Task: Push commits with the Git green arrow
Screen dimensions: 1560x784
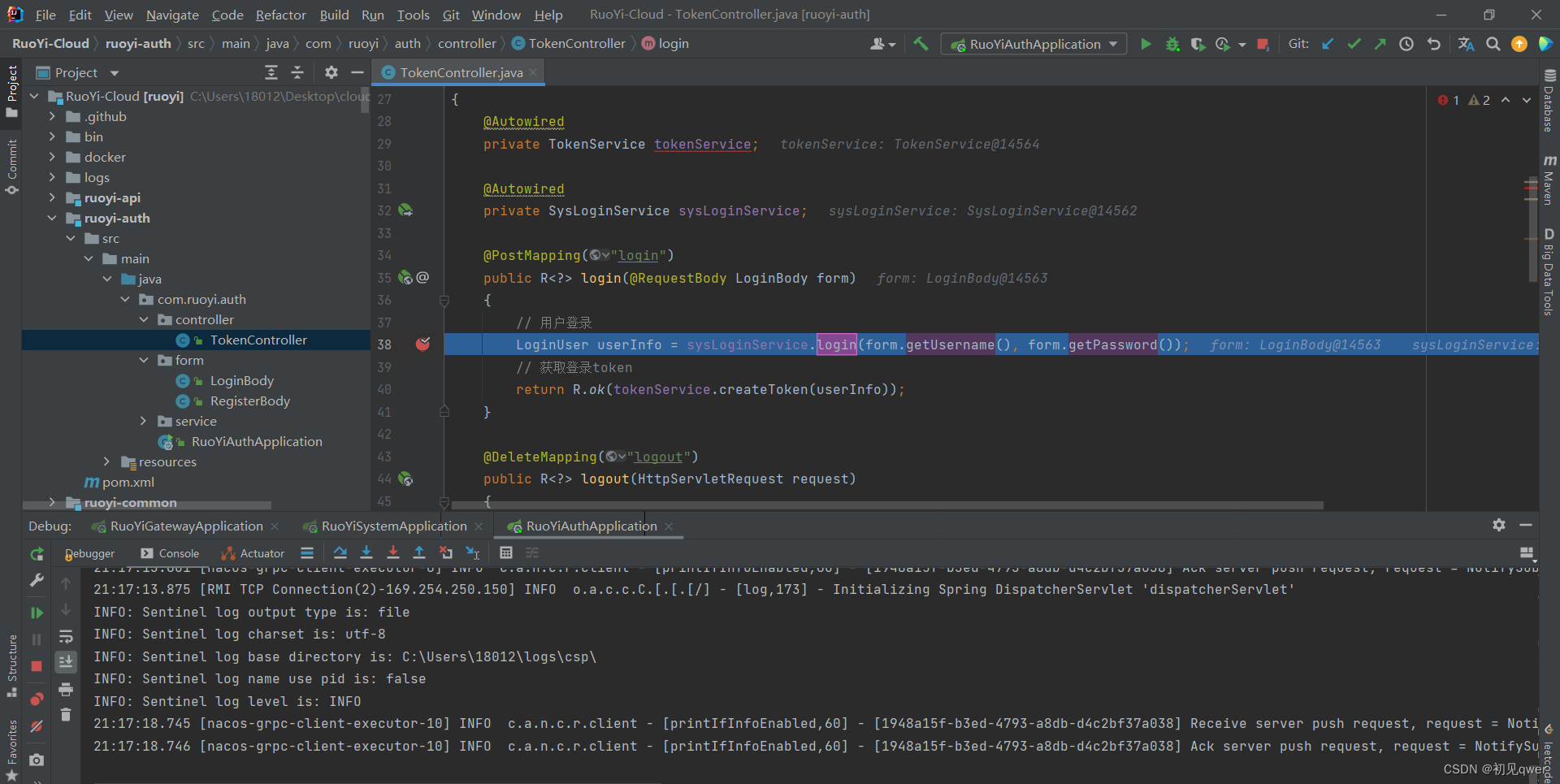Action: click(1380, 44)
